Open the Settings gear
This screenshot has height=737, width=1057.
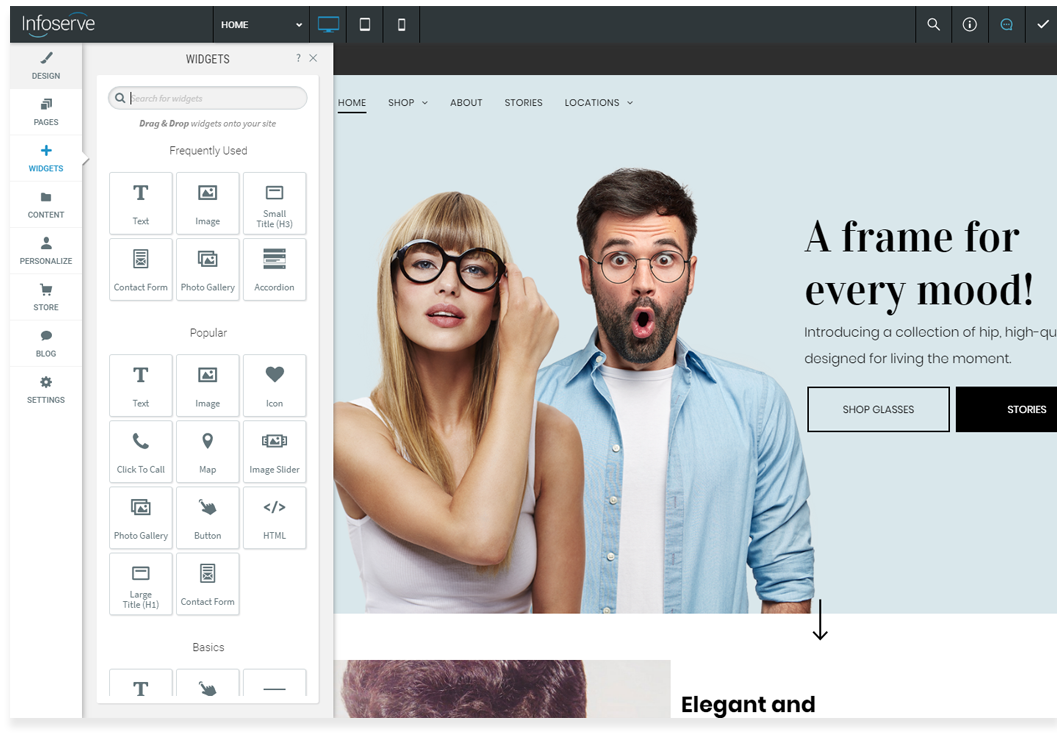[x=46, y=390]
